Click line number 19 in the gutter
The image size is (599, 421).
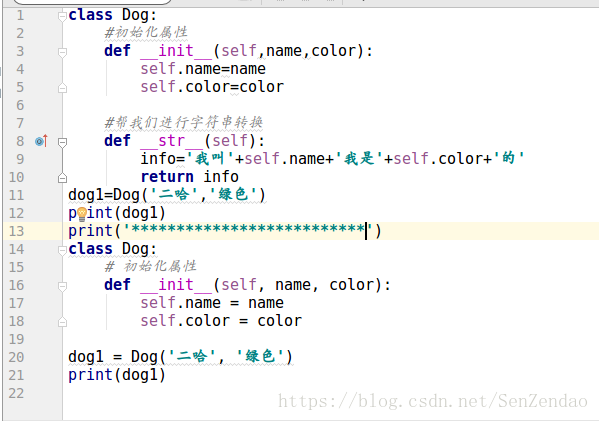coord(16,339)
